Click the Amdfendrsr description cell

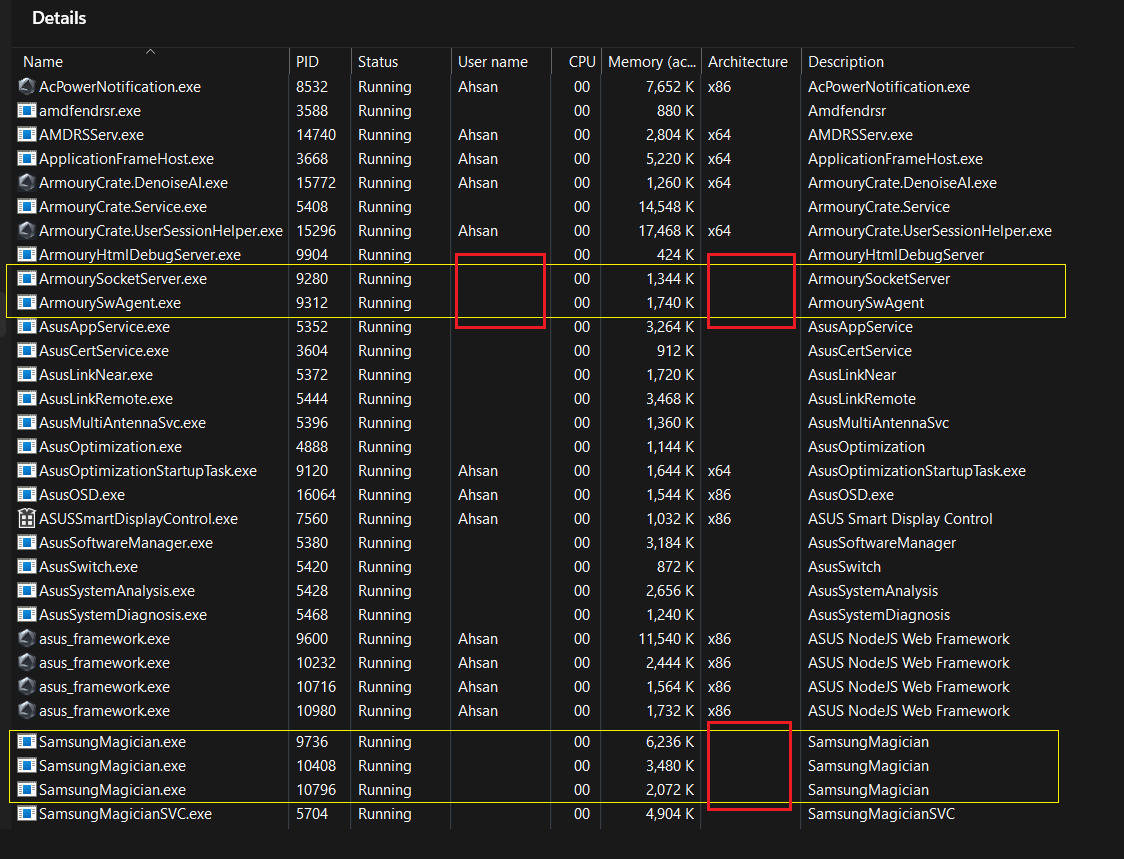point(847,111)
